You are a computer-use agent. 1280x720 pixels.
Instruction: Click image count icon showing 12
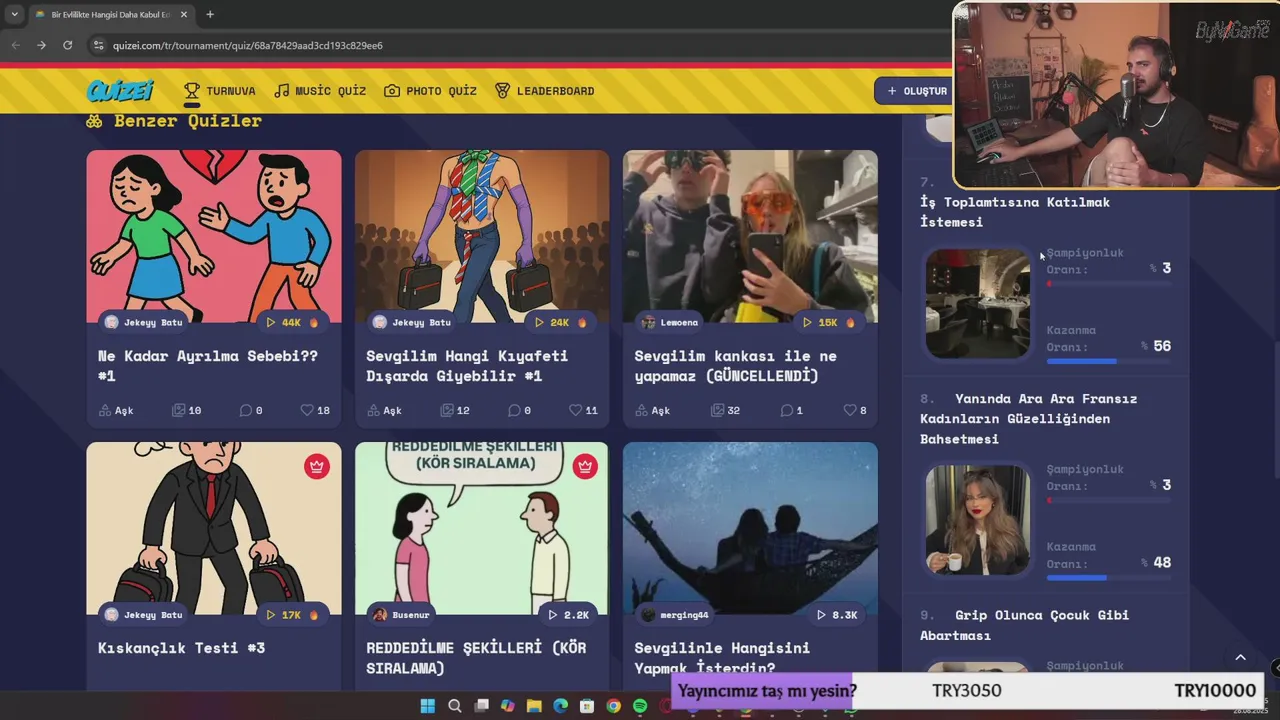[x=446, y=410]
